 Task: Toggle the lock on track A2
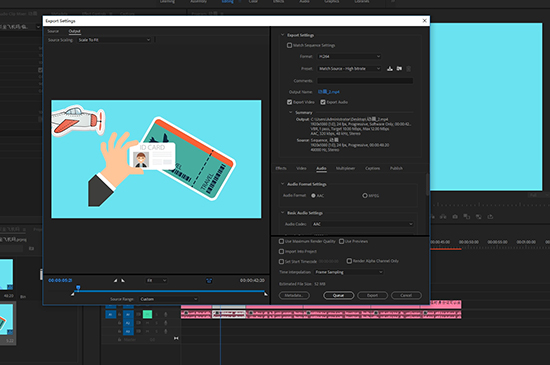[x=119, y=323]
